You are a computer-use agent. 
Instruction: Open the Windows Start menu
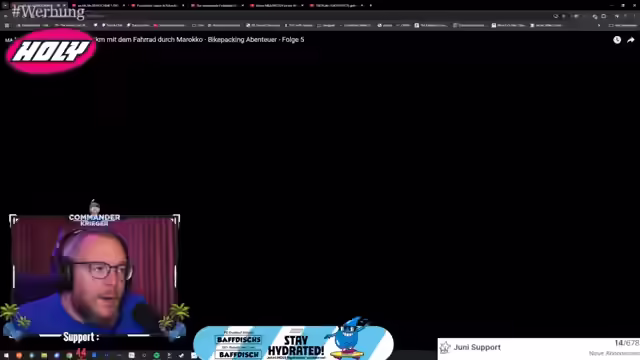click(6, 356)
